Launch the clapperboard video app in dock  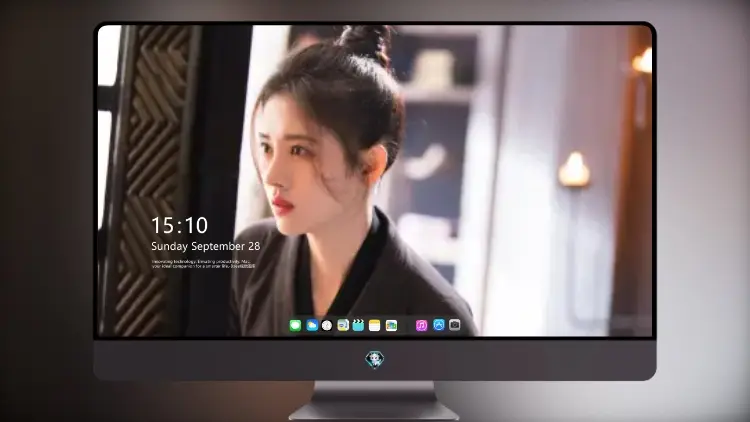(358, 325)
